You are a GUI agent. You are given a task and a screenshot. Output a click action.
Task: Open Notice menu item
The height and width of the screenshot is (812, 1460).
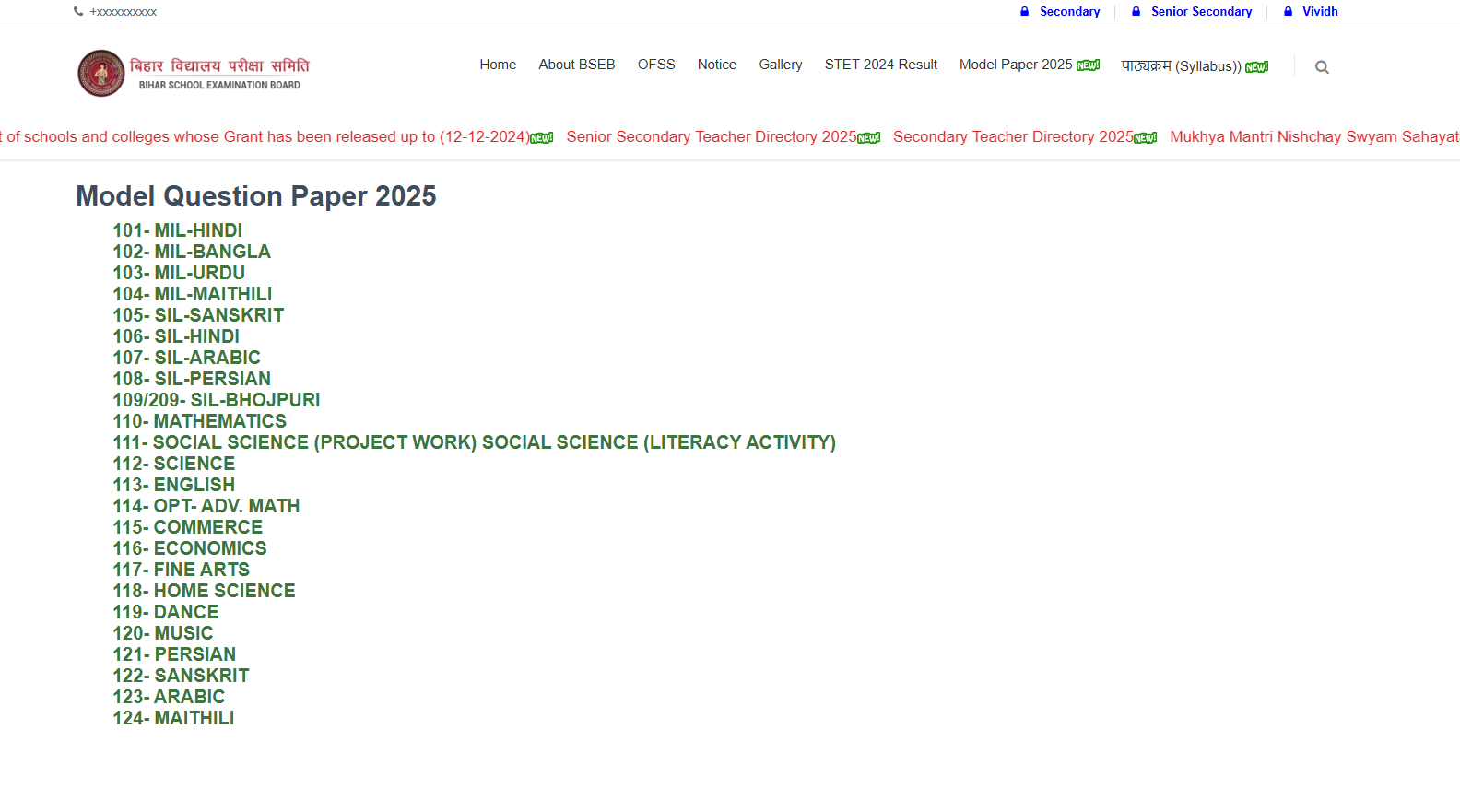(x=717, y=65)
